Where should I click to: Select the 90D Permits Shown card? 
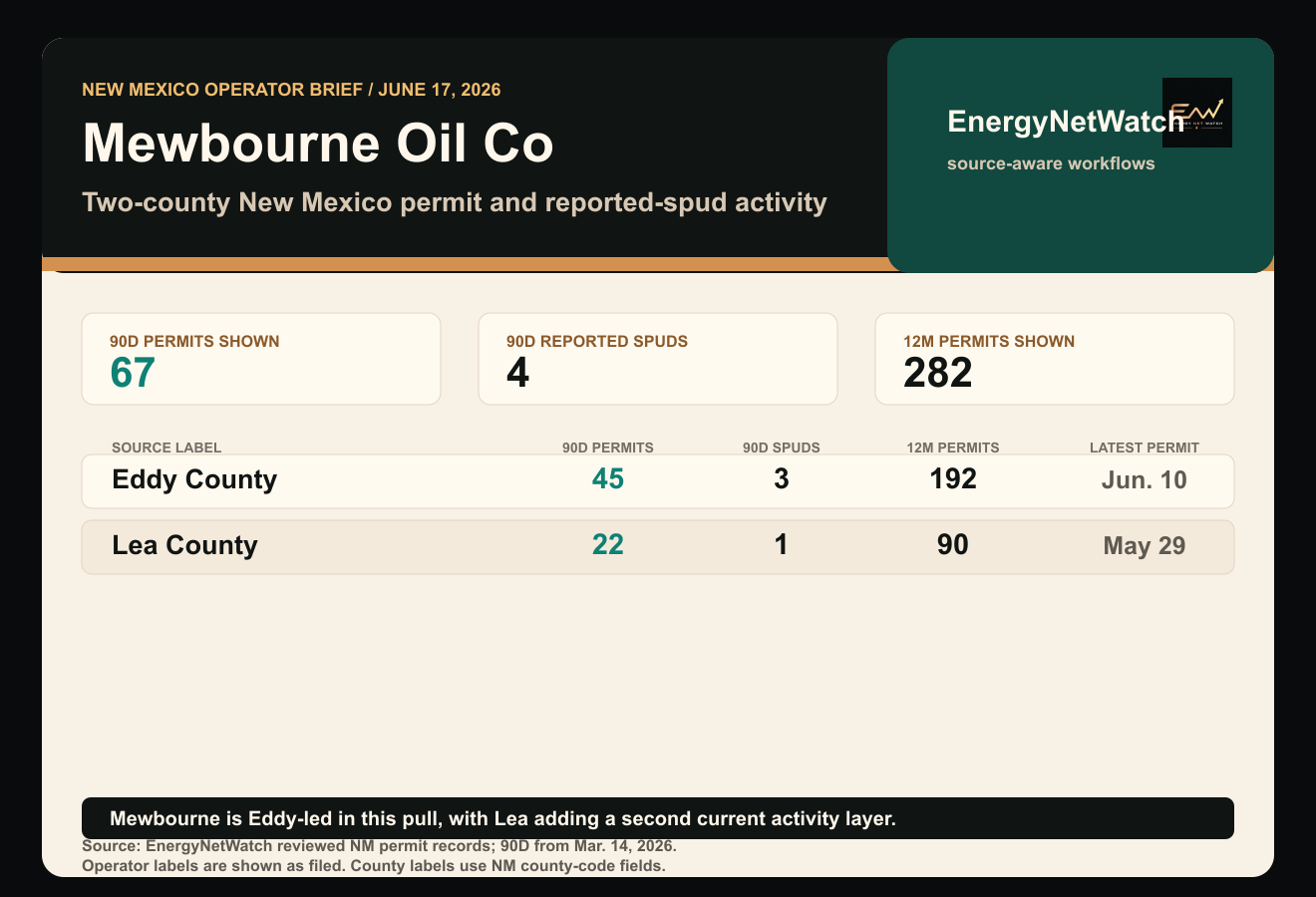261,359
